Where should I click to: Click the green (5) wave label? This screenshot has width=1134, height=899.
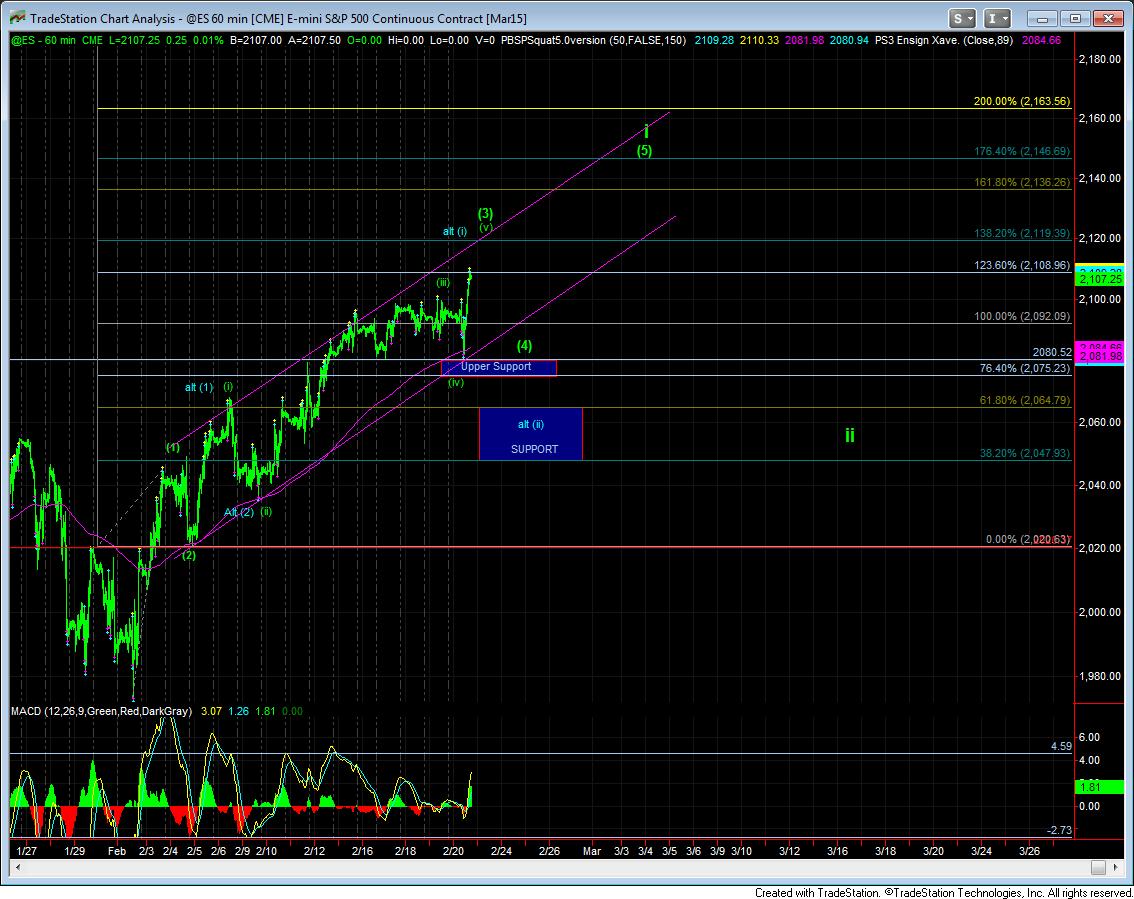pyautogui.click(x=645, y=151)
